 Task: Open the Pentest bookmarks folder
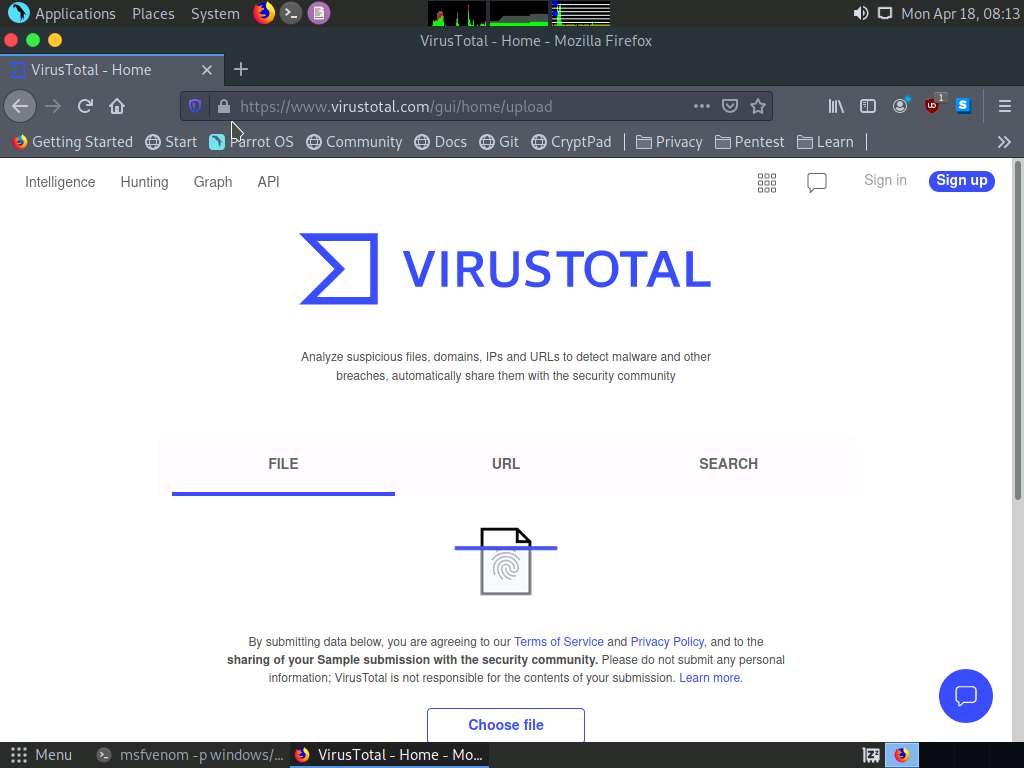pyautogui.click(x=749, y=142)
